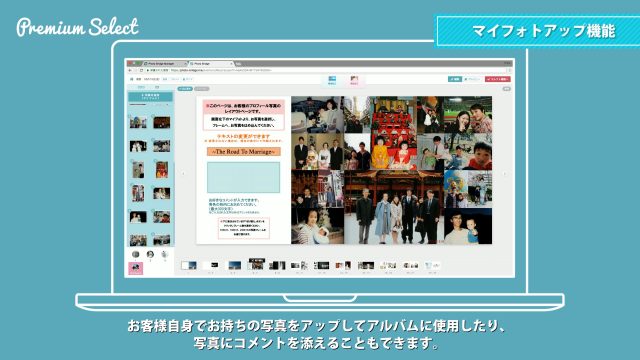The image size is (640, 360).
Task: Select the active teal pill tab above canvas
Action: coord(185,89)
